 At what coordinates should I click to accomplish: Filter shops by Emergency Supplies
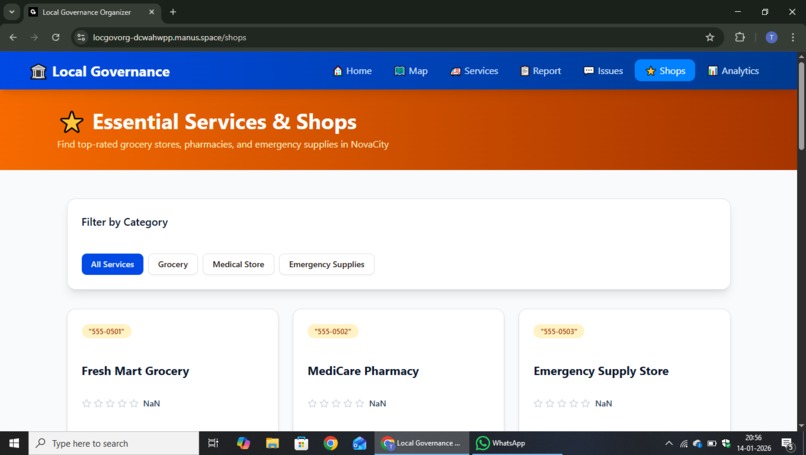326,264
